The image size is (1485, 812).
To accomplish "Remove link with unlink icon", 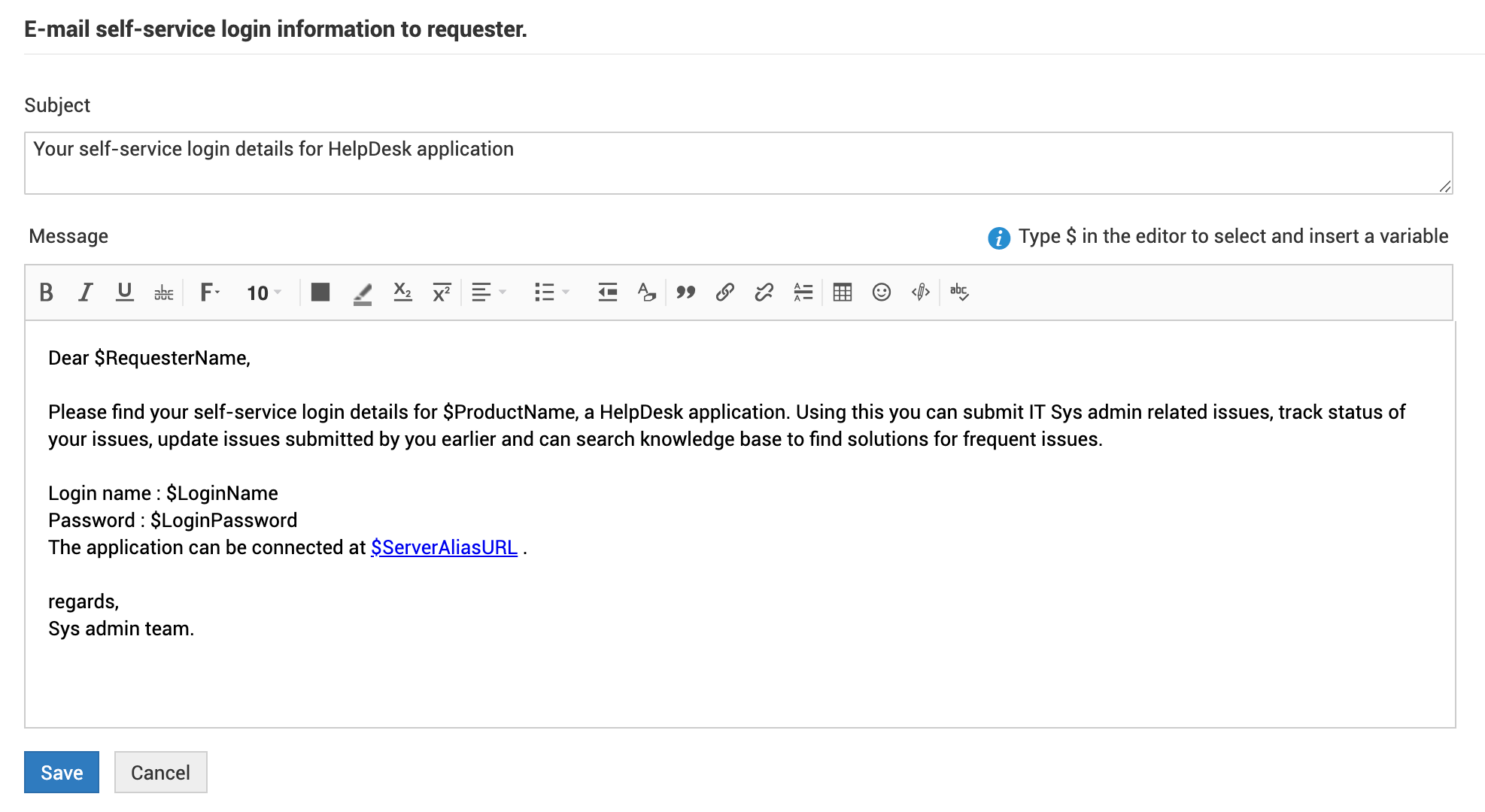I will [764, 292].
